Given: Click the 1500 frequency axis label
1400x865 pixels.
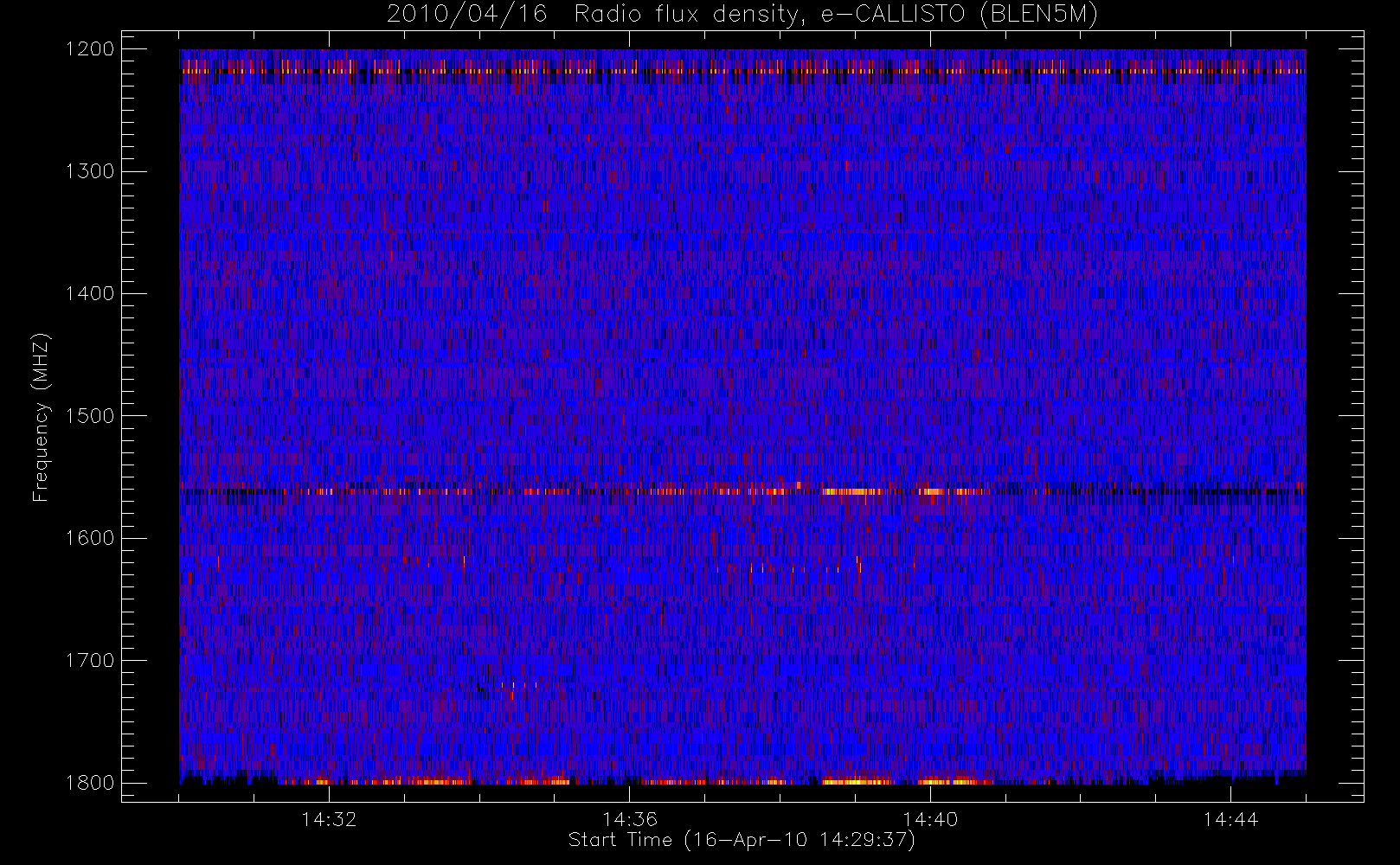Looking at the screenshot, I should (90, 416).
